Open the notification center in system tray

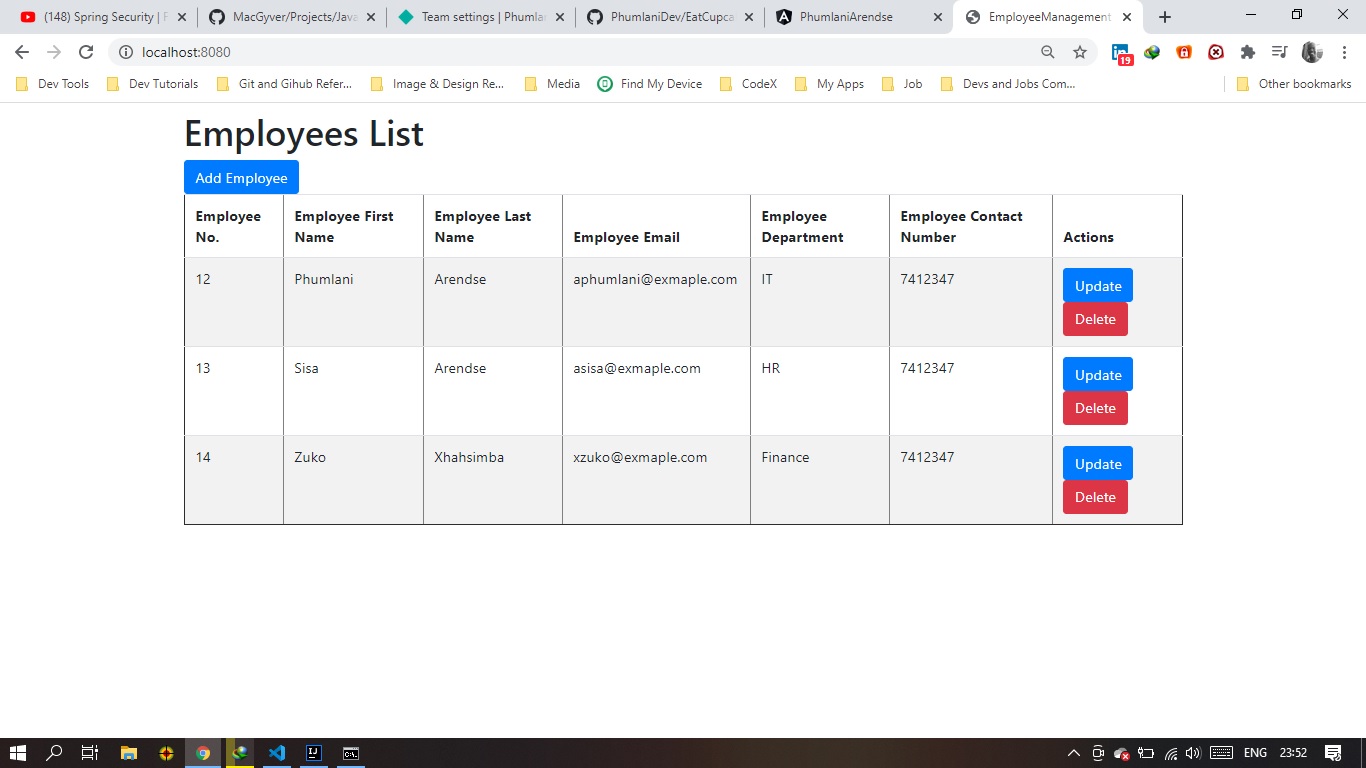pos(1334,753)
